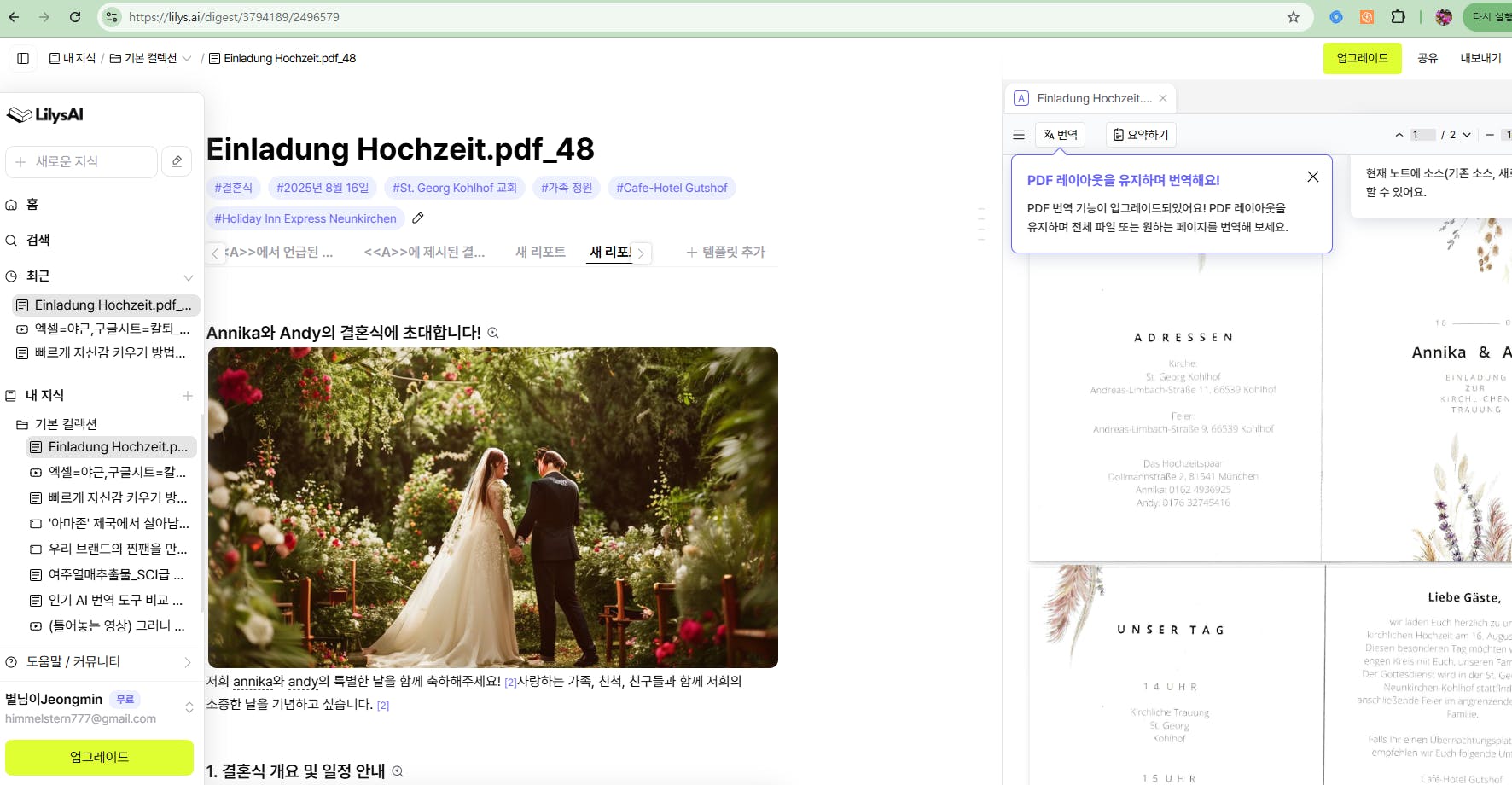Open '아마존' 제국에서 살아남 note
Viewport: 1512px width, 785px height.
[112, 523]
